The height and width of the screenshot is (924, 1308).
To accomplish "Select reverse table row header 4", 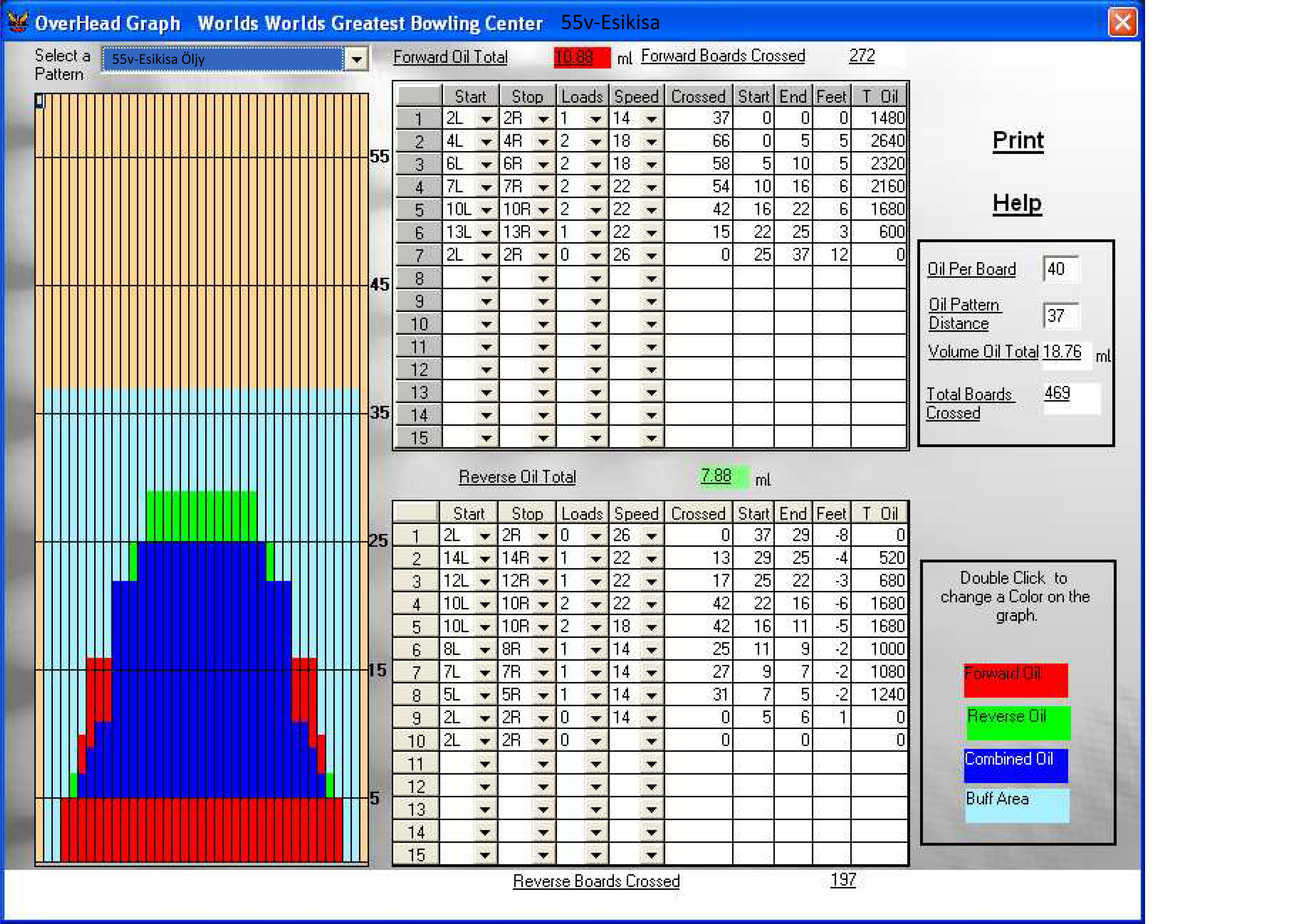I will [x=416, y=604].
